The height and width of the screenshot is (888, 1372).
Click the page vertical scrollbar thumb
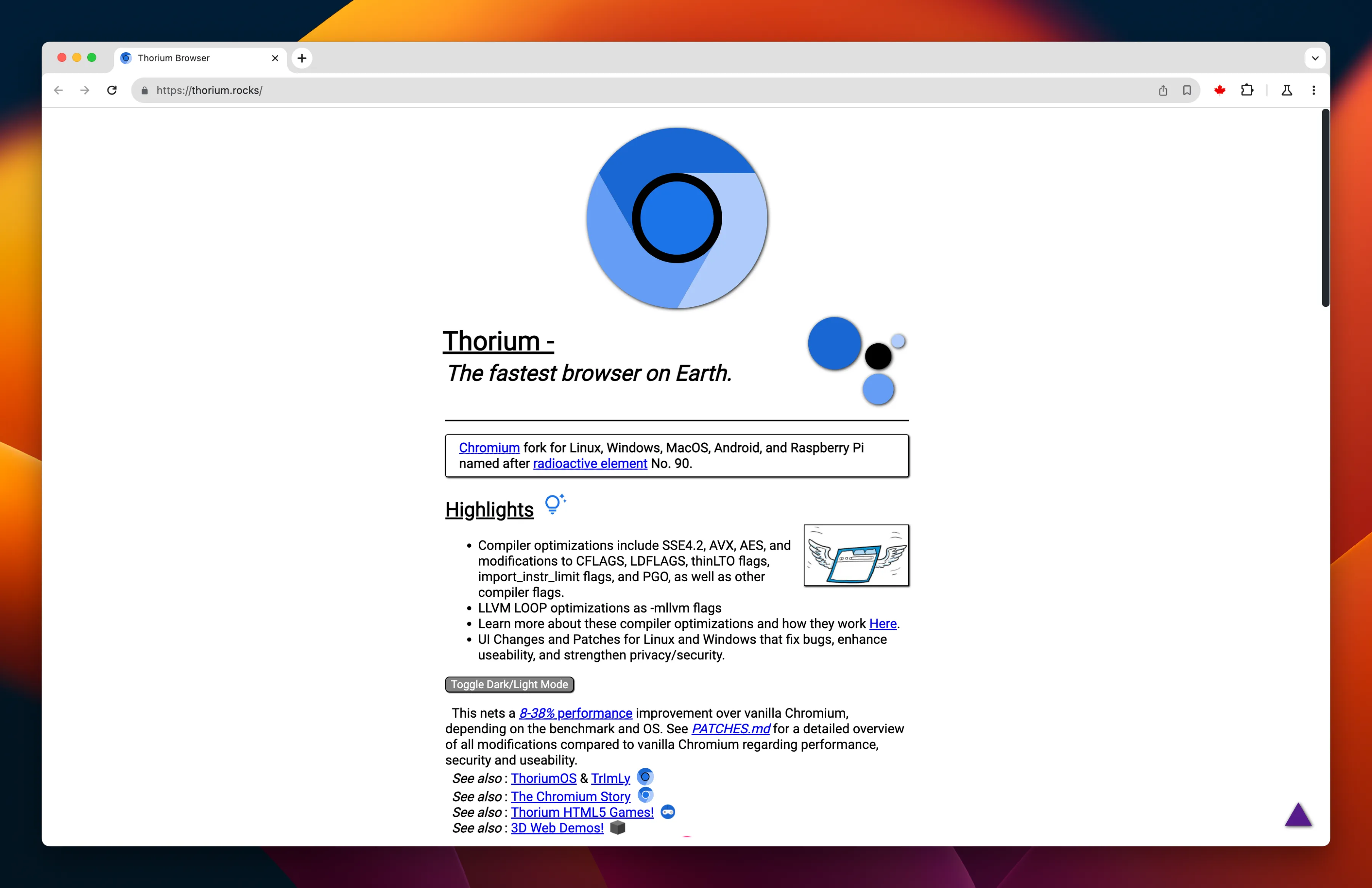(x=1325, y=208)
